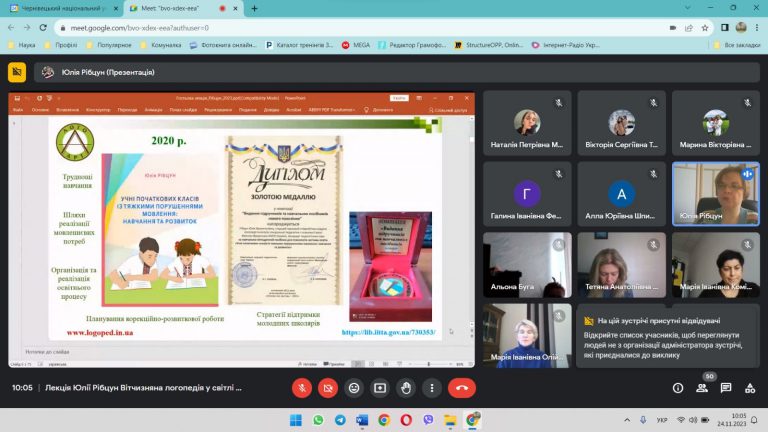The height and width of the screenshot is (432, 768).
Task: Reload the Meet page
Action: pos(43,28)
